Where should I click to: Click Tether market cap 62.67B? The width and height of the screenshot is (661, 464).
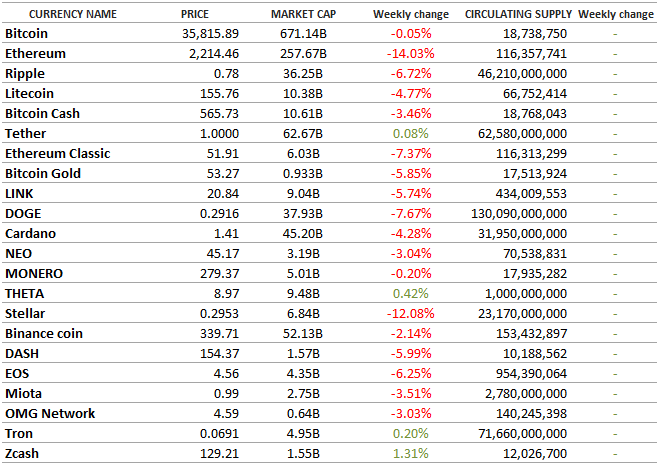303,134
